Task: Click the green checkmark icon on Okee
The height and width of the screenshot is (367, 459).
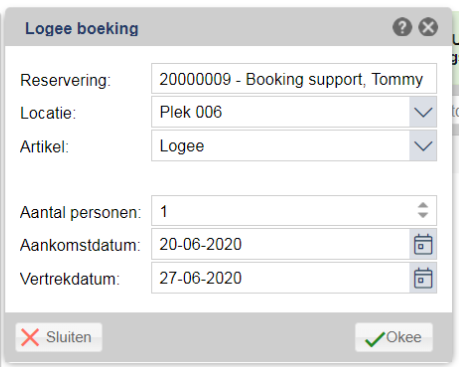Action: (x=375, y=339)
